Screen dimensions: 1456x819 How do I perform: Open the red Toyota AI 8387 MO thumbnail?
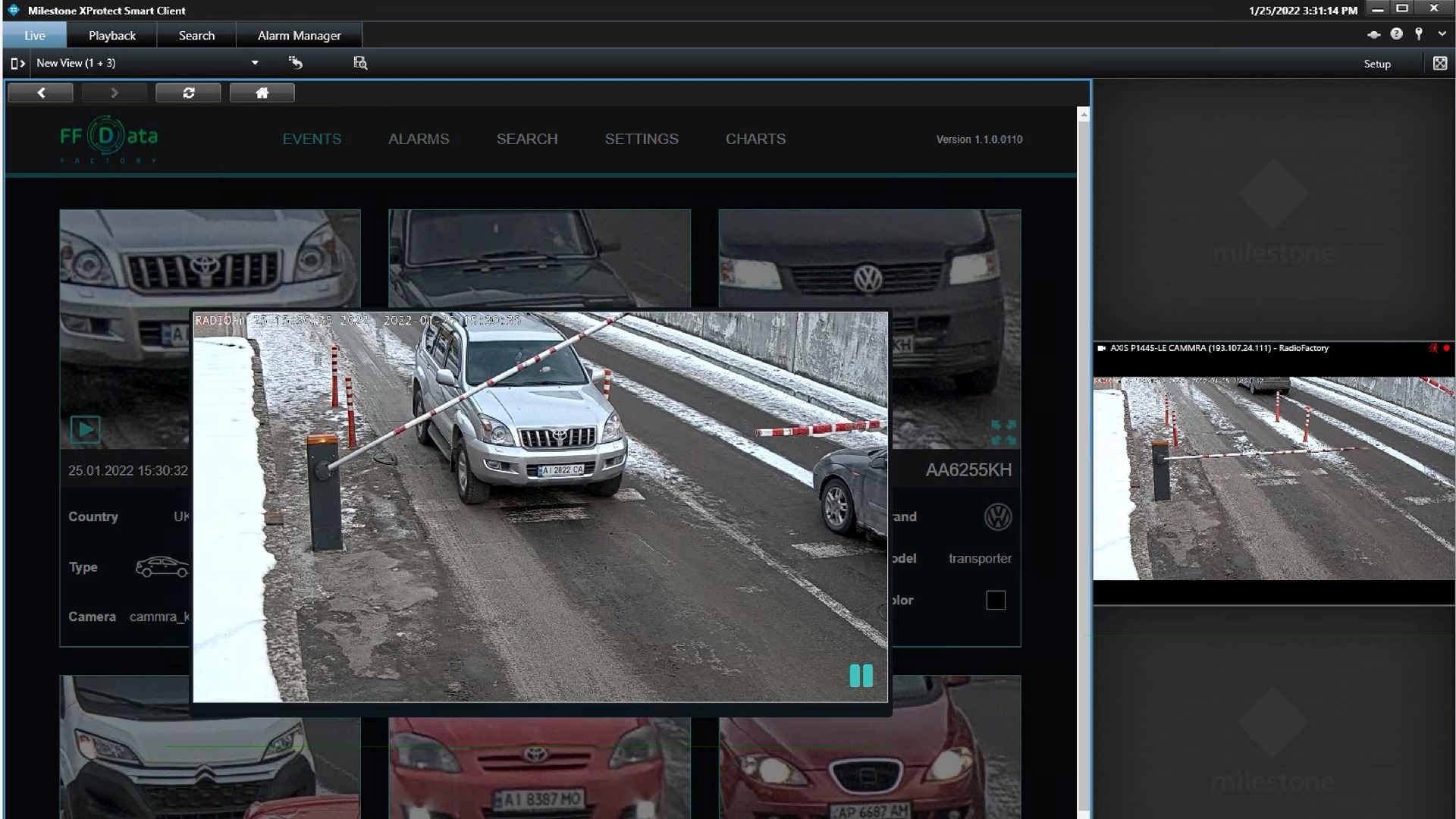pyautogui.click(x=539, y=767)
